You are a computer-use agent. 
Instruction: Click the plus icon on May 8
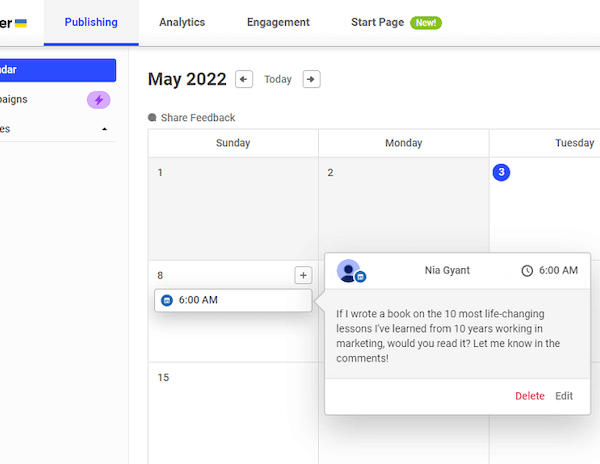pos(303,275)
